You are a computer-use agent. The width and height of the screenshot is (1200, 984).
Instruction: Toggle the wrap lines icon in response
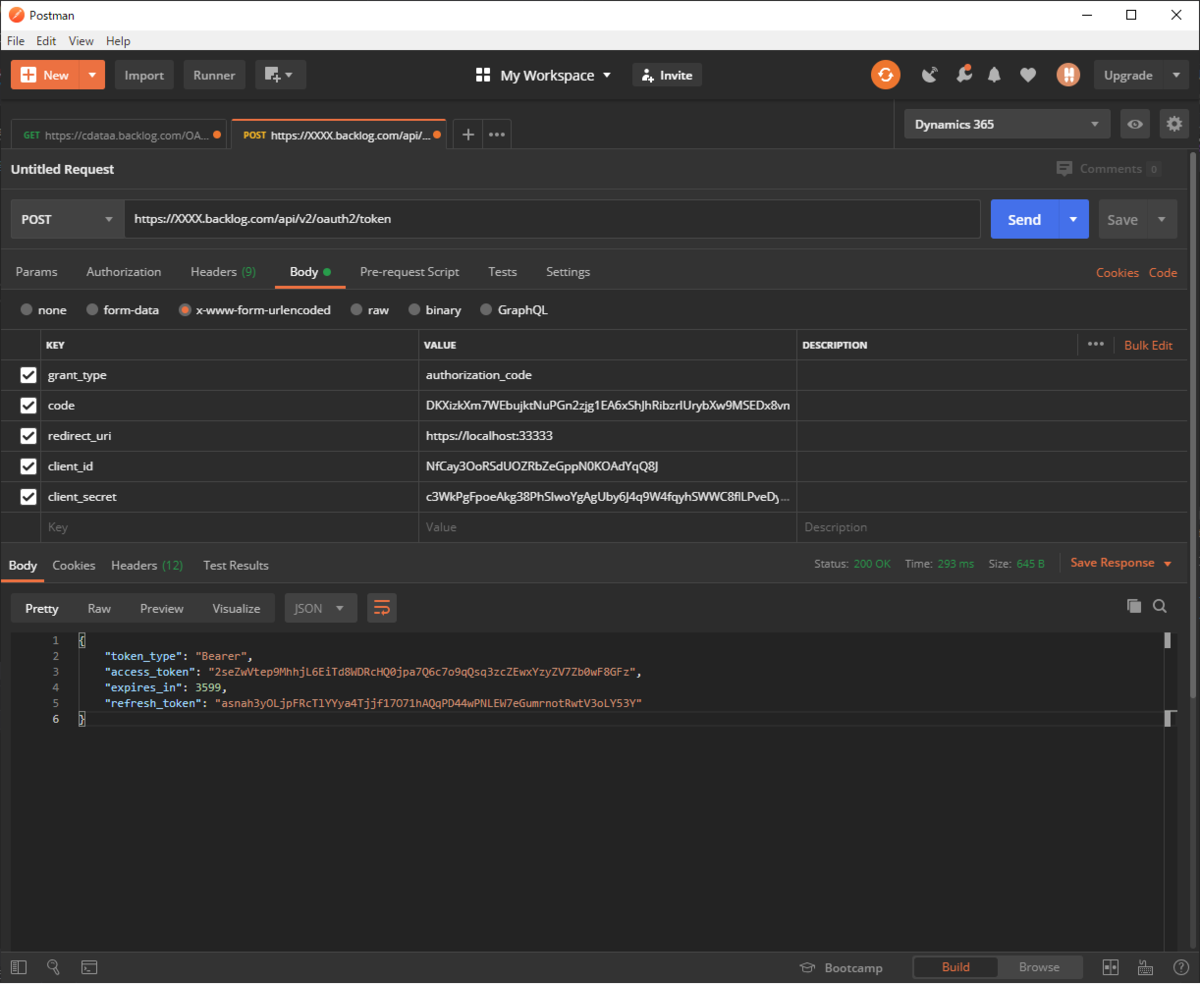point(381,608)
